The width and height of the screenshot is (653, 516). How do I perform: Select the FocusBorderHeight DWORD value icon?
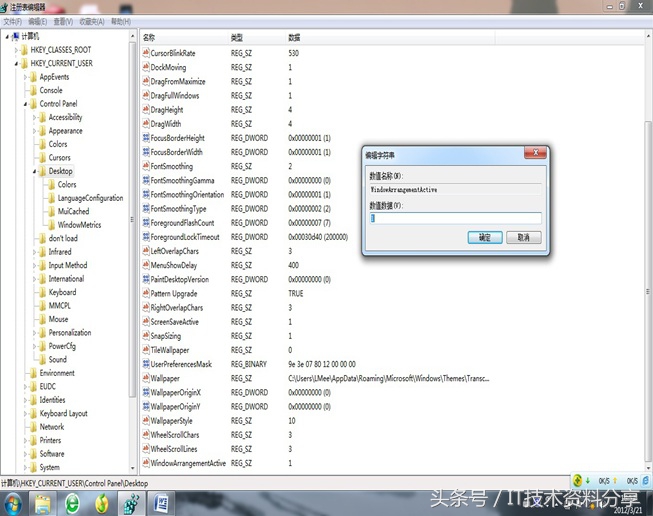145,138
